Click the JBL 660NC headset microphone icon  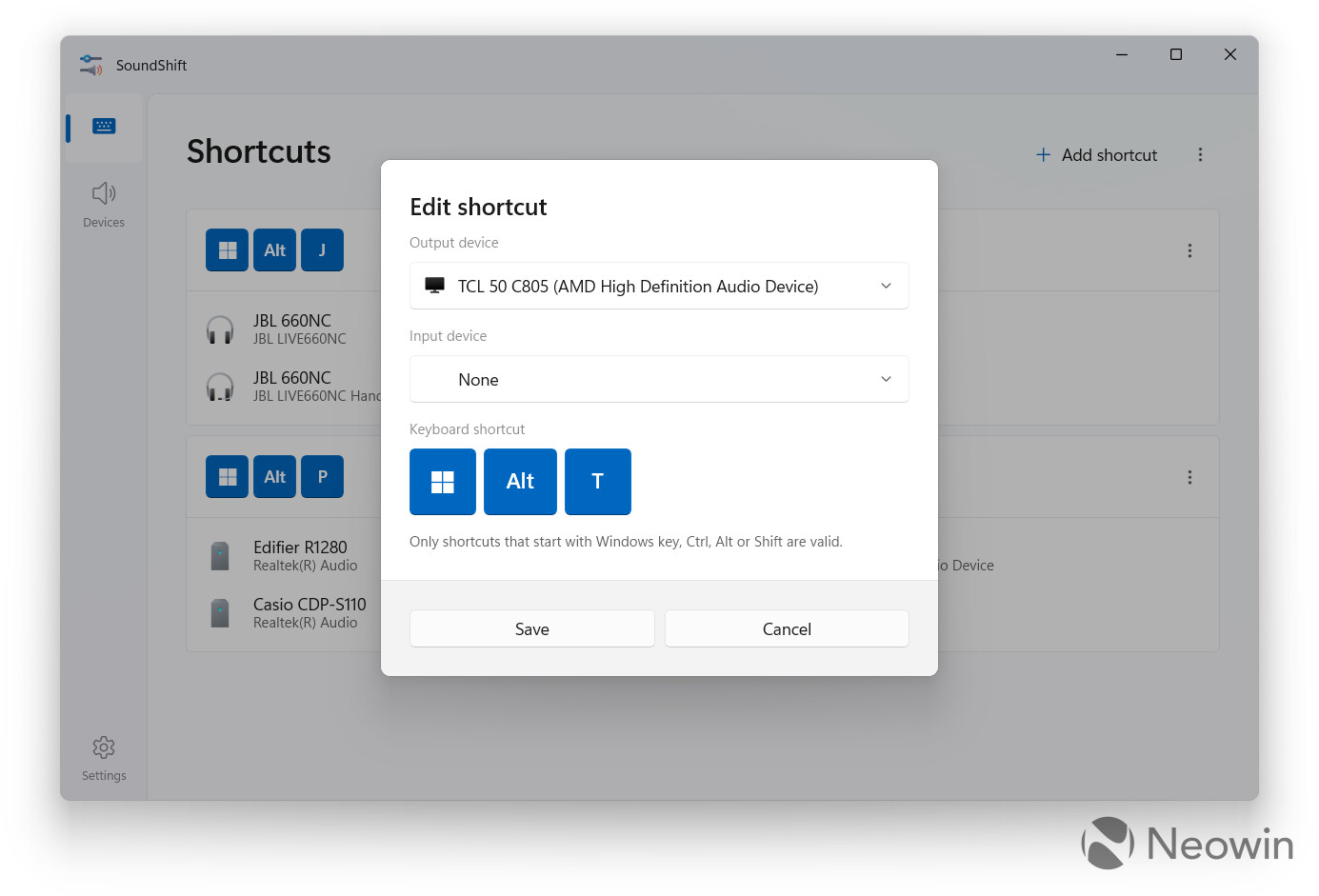pyautogui.click(x=220, y=387)
